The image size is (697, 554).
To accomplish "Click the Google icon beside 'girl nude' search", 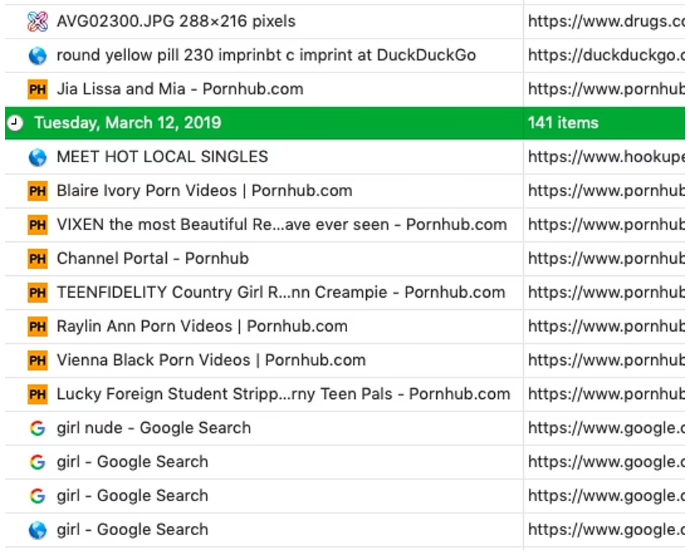I will pyautogui.click(x=37, y=428).
